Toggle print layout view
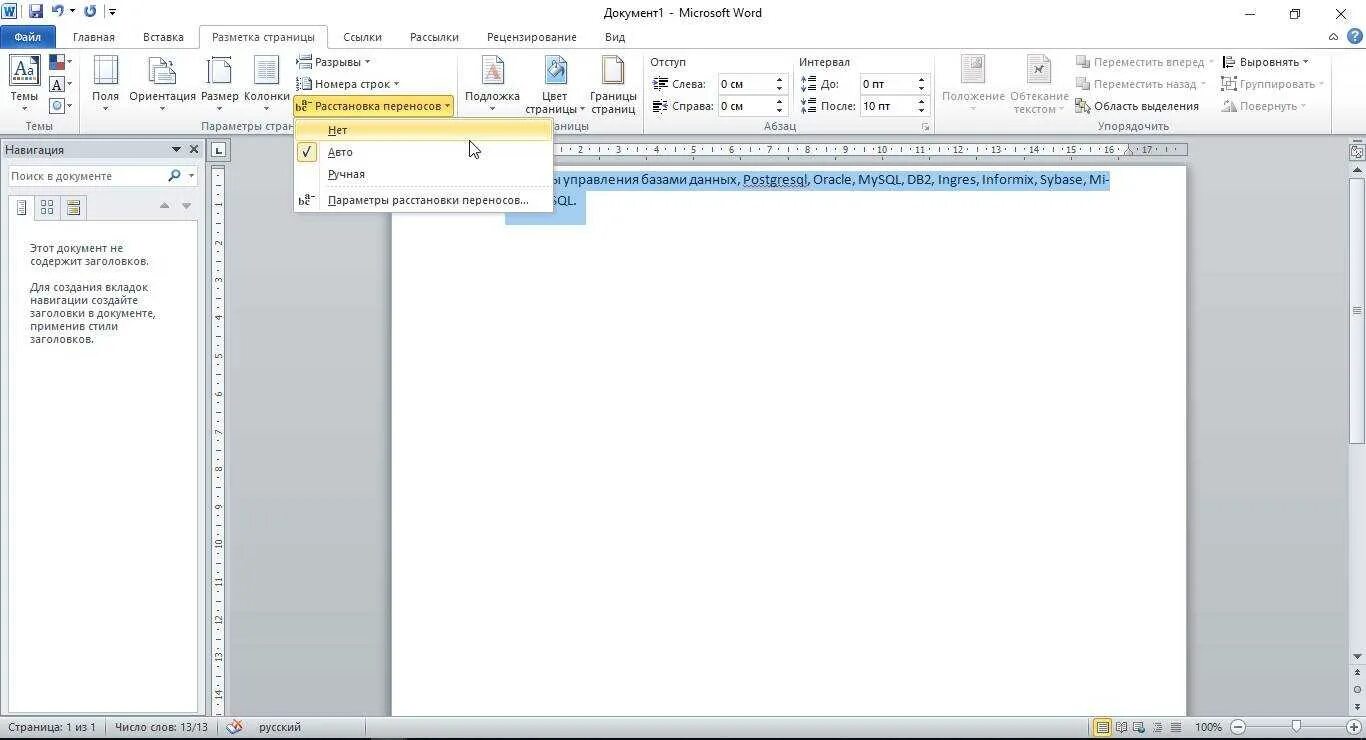 (x=1102, y=727)
